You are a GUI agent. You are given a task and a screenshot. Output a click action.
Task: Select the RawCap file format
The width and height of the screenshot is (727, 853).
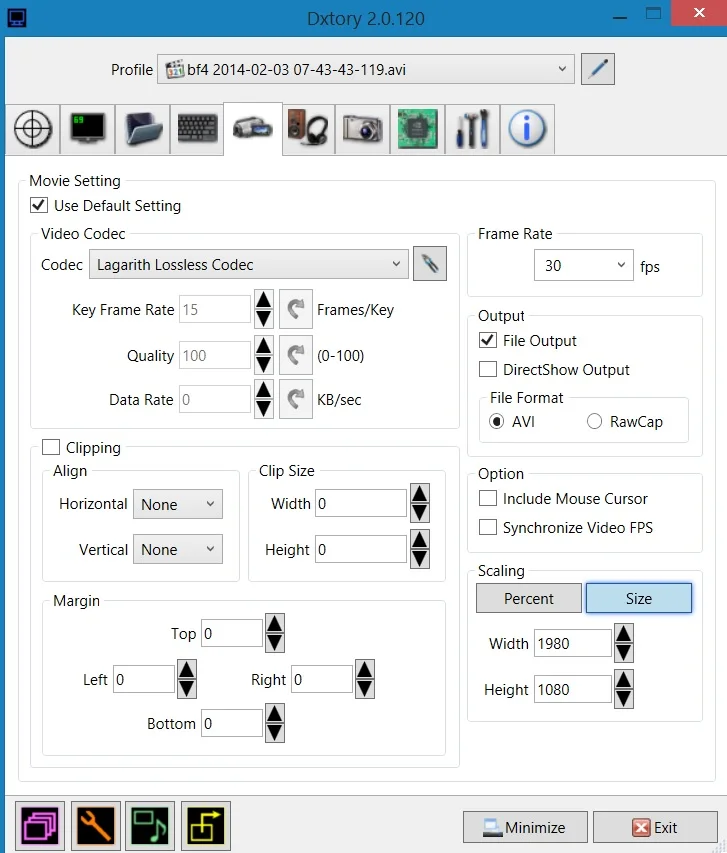pos(594,422)
